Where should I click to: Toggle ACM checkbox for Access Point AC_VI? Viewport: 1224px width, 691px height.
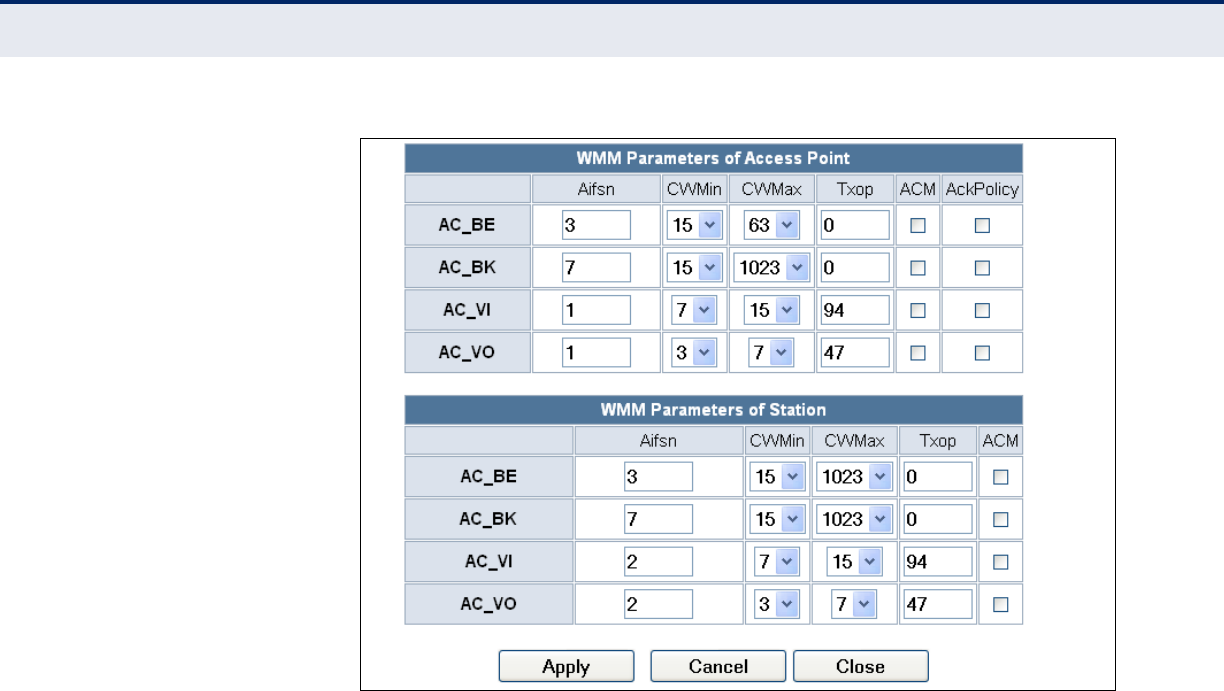tap(917, 310)
